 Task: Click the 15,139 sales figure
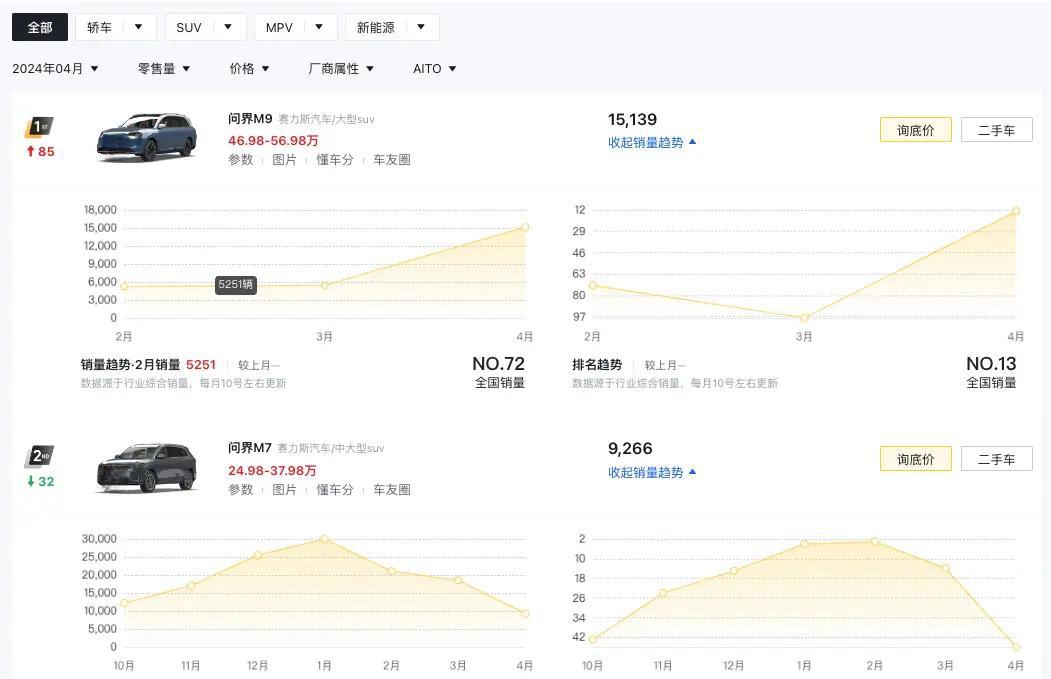(x=632, y=119)
